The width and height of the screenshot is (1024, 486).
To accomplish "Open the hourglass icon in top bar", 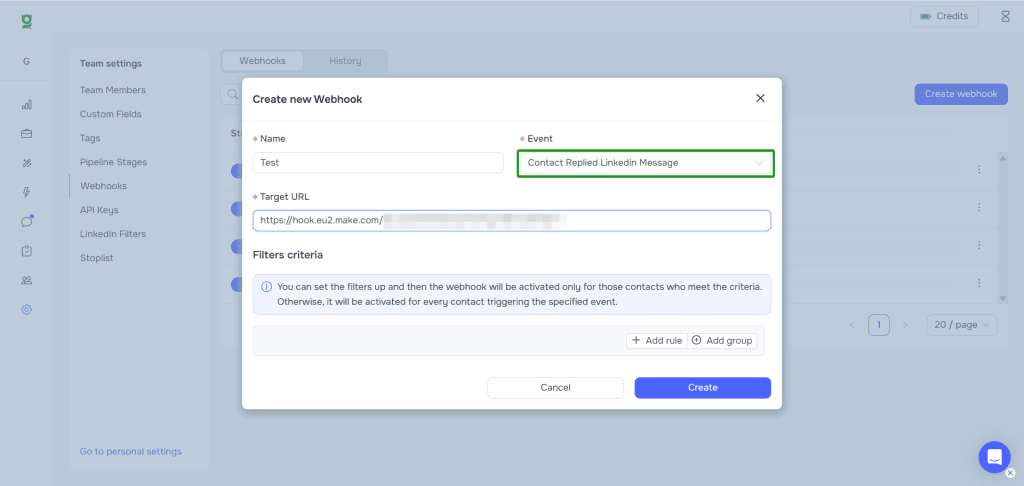I will pos(1005,16).
